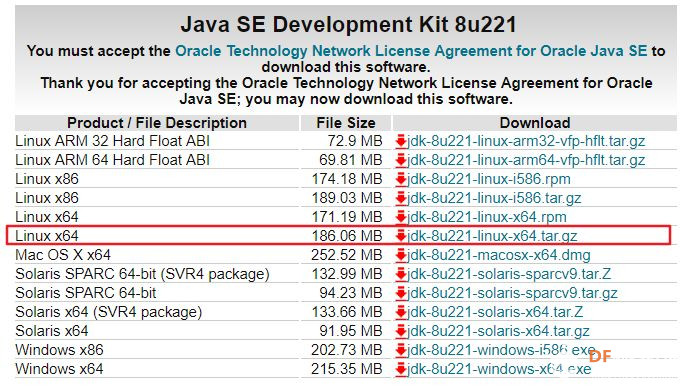Click download arrow icon beside jdk-8u221-windows-i586.exe
Image resolution: width=697 pixels, height=386 pixels.
pyautogui.click(x=401, y=350)
